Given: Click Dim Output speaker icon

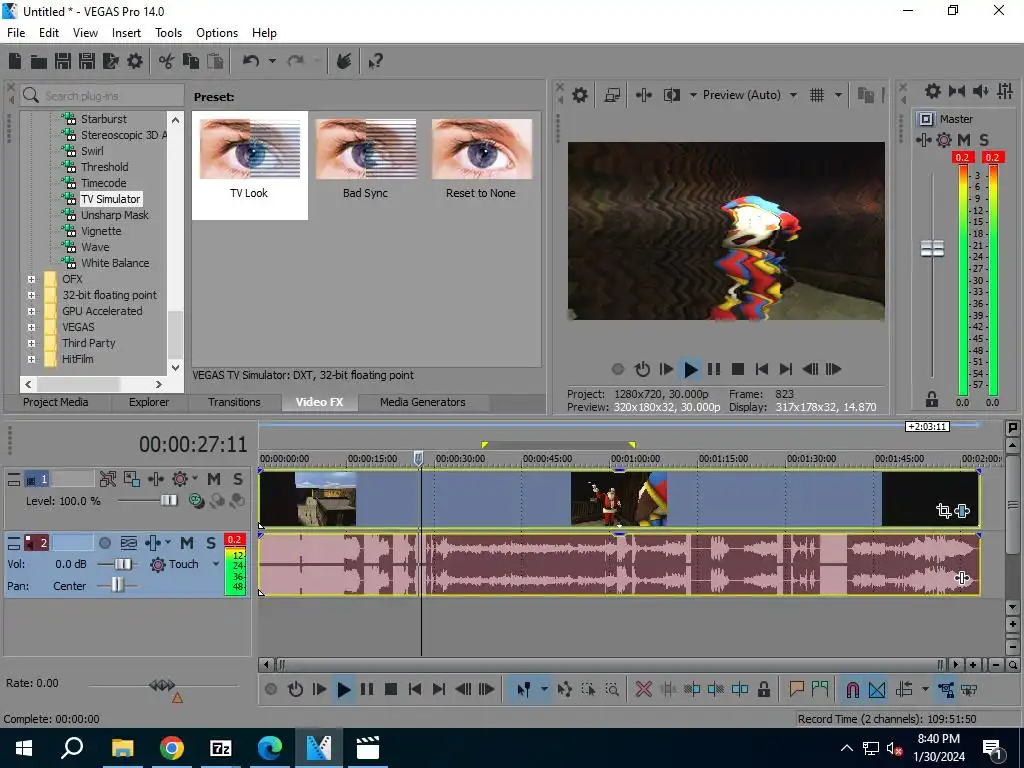Looking at the screenshot, I should (x=981, y=91).
